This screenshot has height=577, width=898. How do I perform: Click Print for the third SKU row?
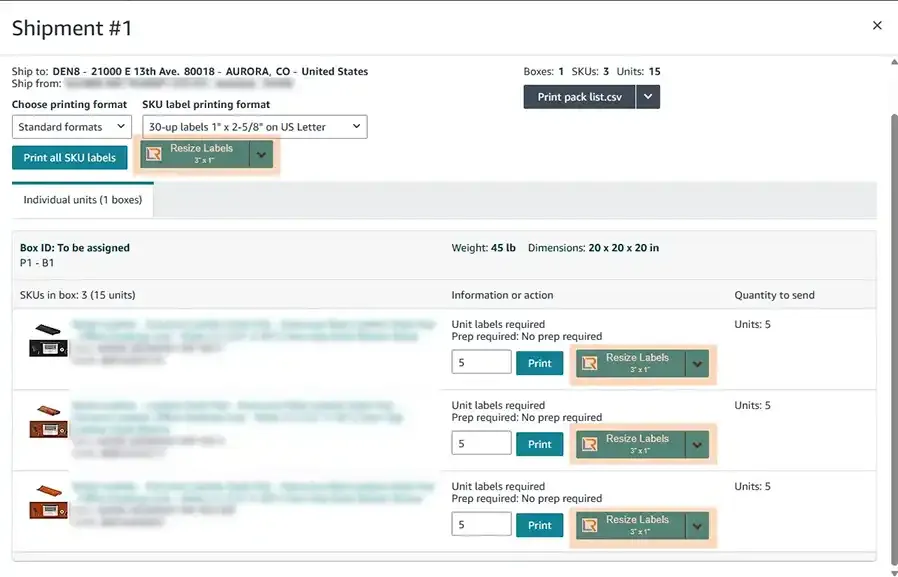click(x=539, y=525)
